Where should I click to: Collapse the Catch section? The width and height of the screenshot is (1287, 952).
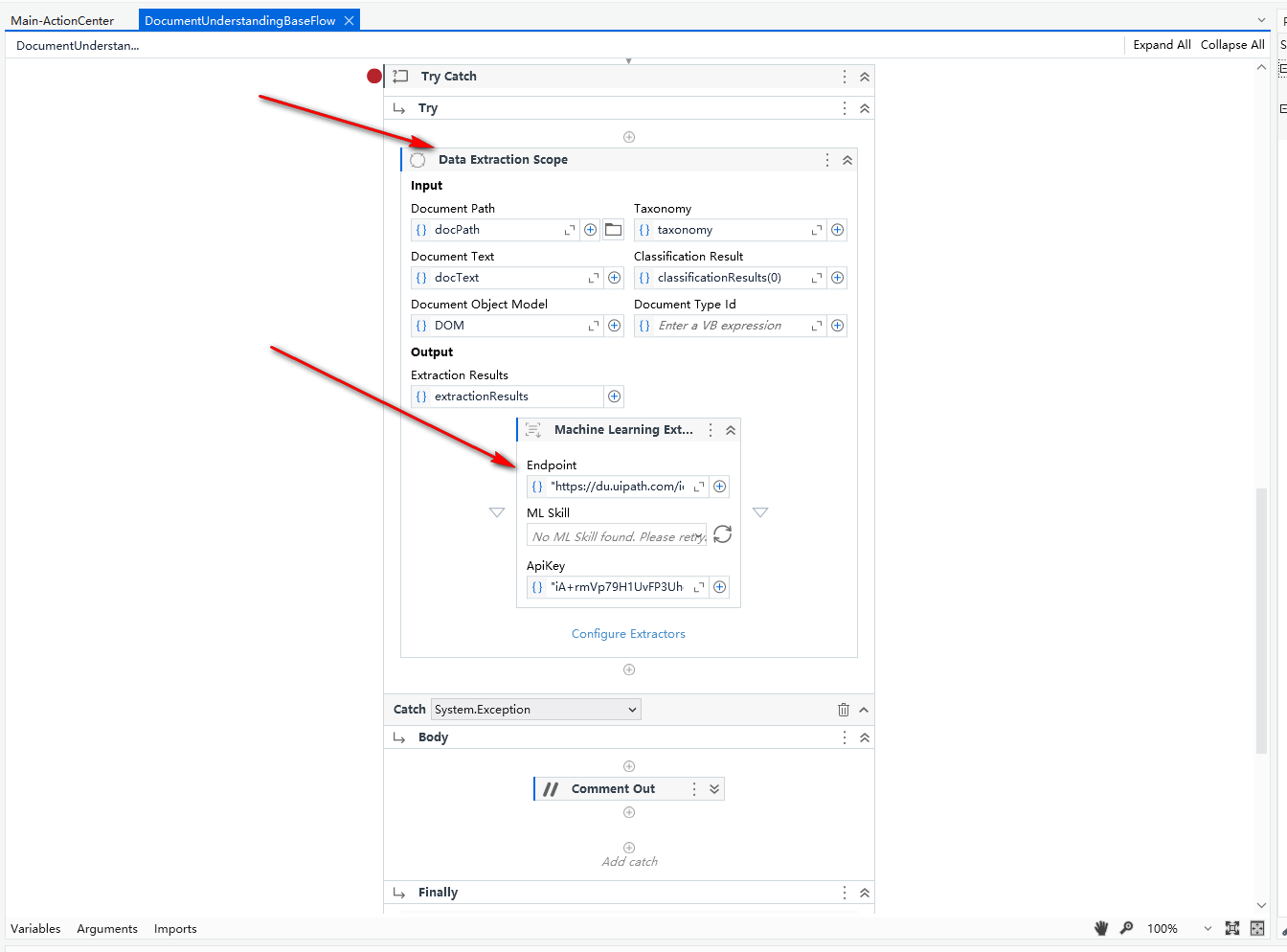click(864, 710)
